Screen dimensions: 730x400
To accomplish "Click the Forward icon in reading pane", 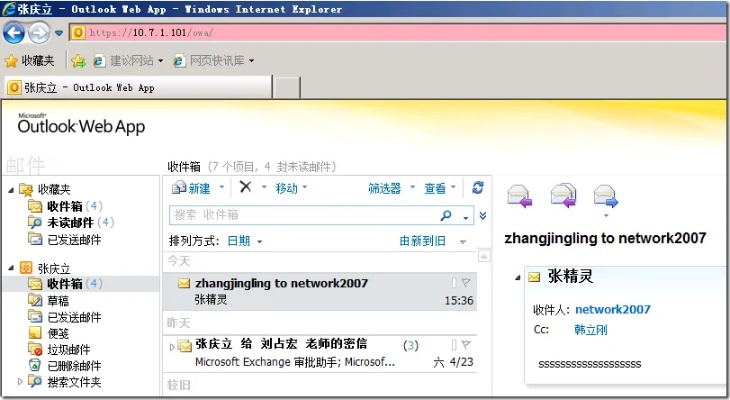I will [x=606, y=196].
